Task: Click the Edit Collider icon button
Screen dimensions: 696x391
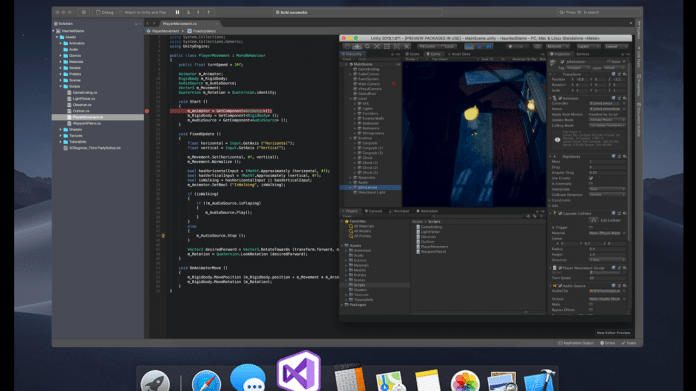Action: coord(593,220)
